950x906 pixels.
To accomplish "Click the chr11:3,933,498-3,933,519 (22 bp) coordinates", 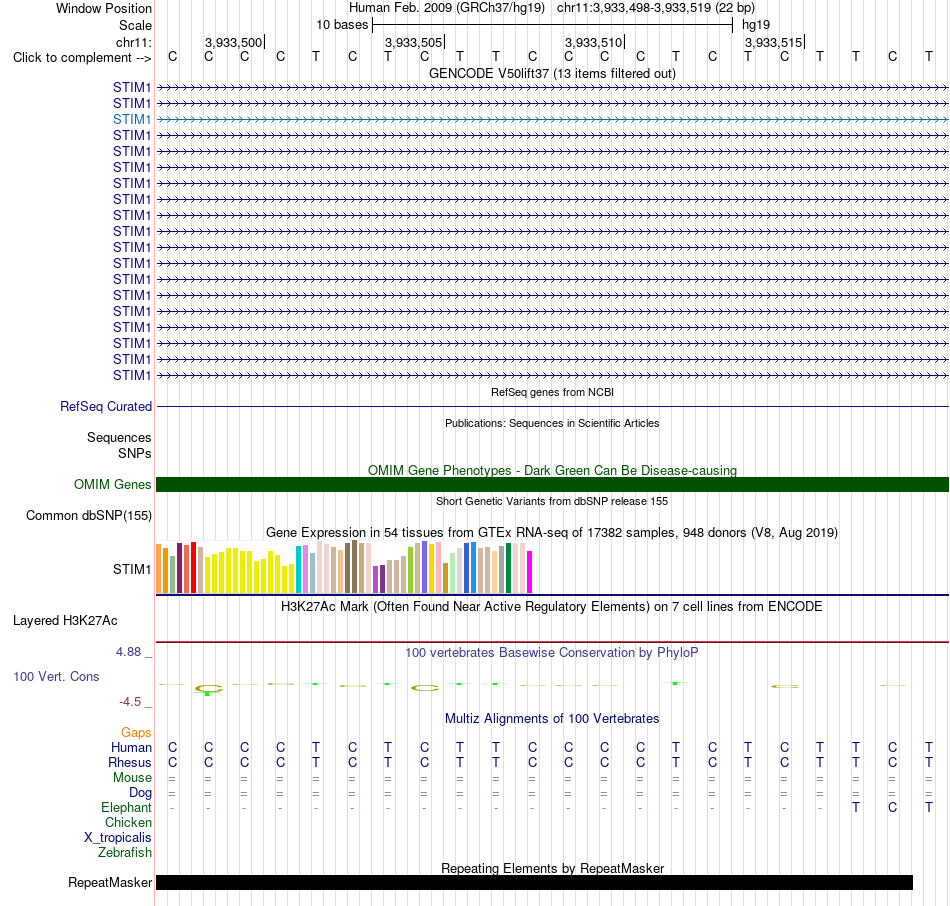I will pos(656,8).
